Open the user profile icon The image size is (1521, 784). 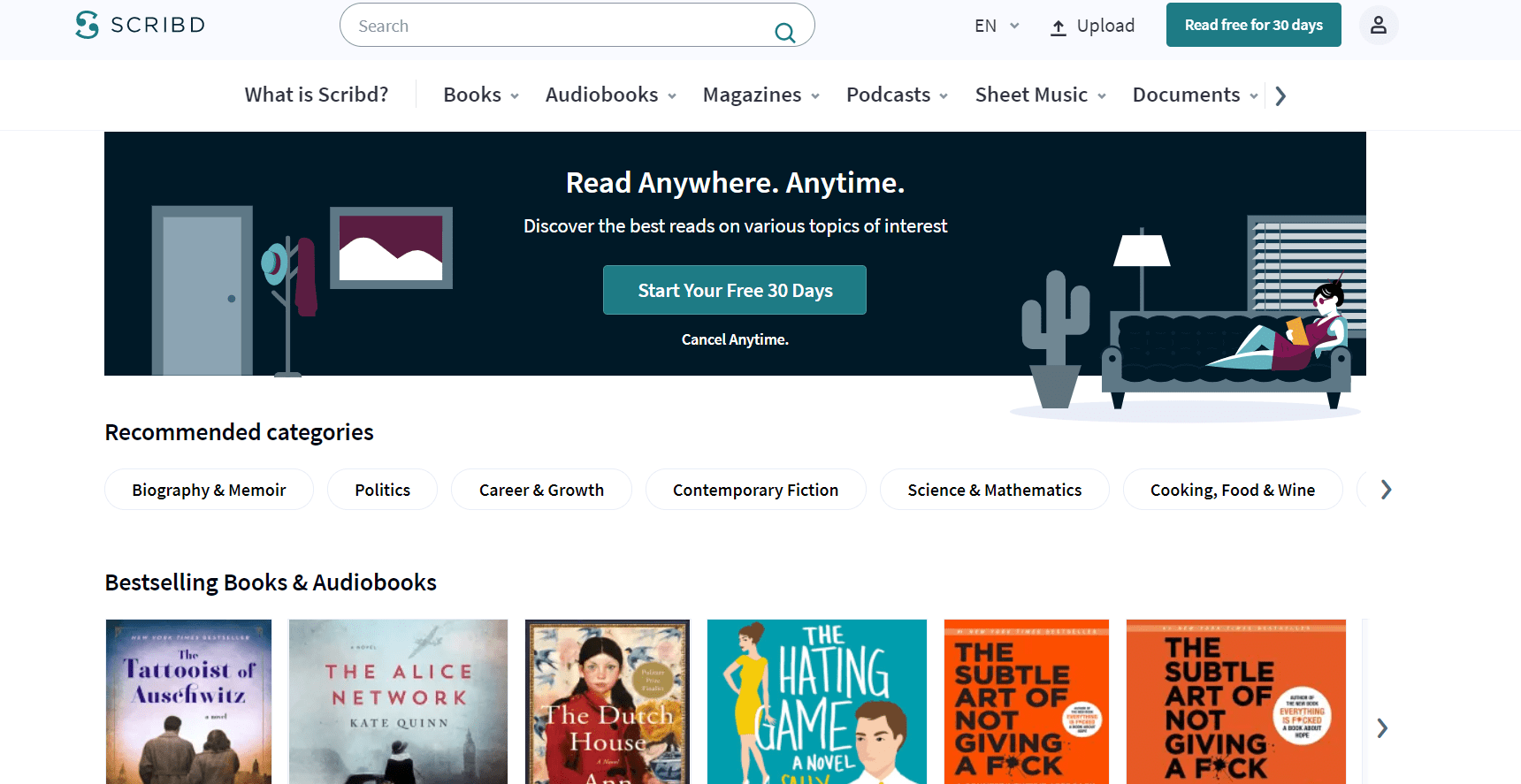pos(1378,26)
